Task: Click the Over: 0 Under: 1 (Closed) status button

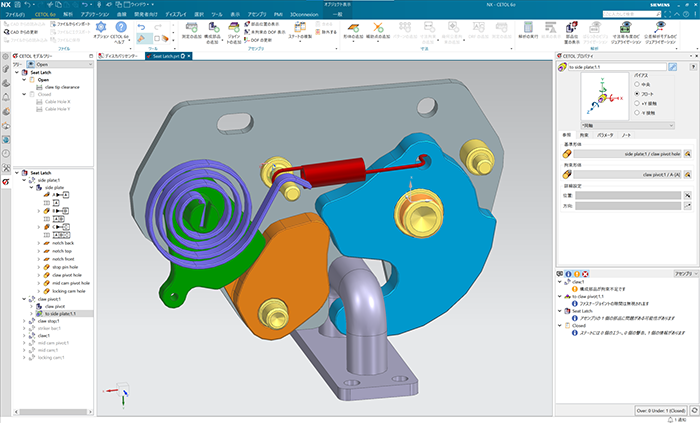Action: tap(661, 410)
